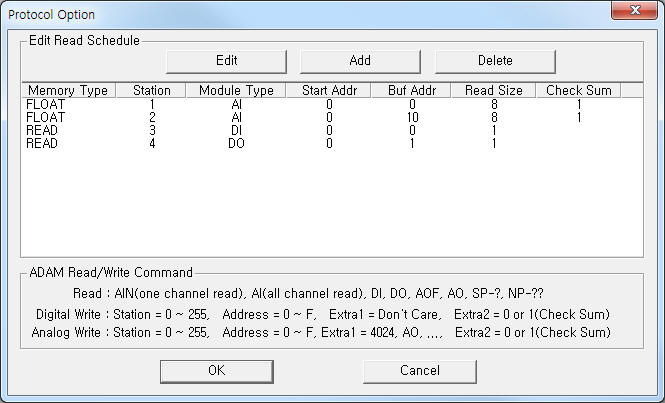Click the Edit button
This screenshot has width=665, height=403.
[226, 61]
